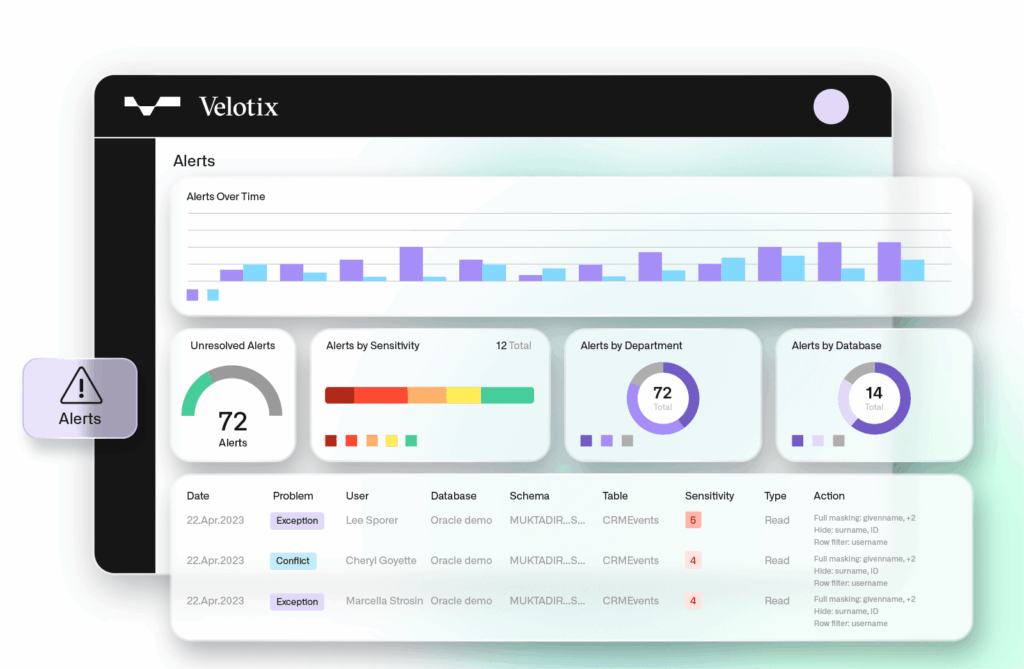
Task: Sort by the Problem column header
Action: [x=293, y=496]
